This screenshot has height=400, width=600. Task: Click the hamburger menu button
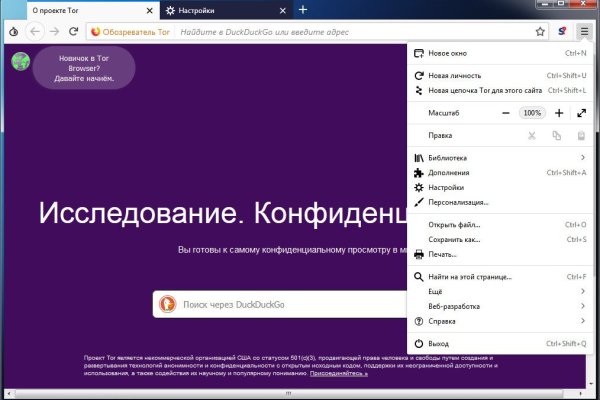pyautogui.click(x=583, y=31)
